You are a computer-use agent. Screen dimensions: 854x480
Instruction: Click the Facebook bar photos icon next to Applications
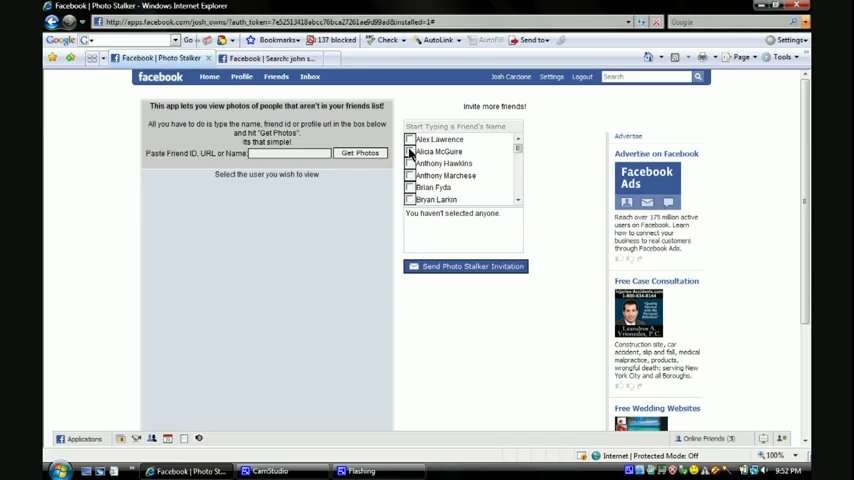pos(120,438)
